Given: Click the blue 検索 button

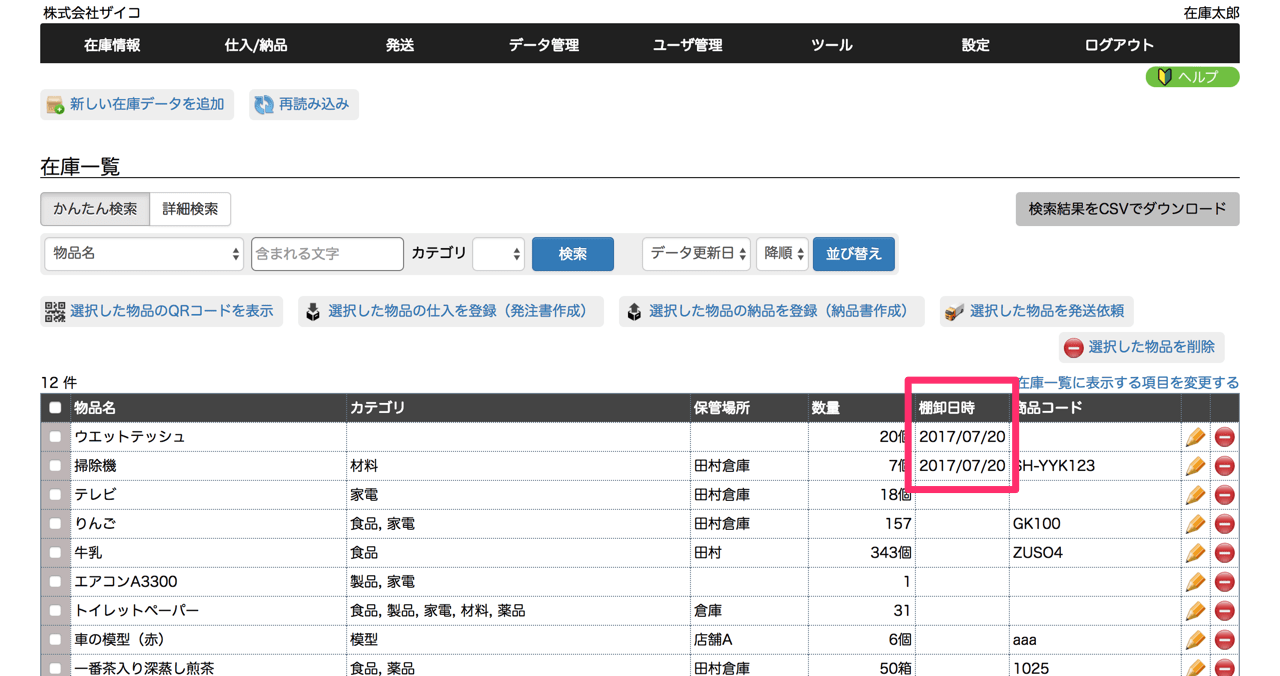Looking at the screenshot, I should click(573, 254).
